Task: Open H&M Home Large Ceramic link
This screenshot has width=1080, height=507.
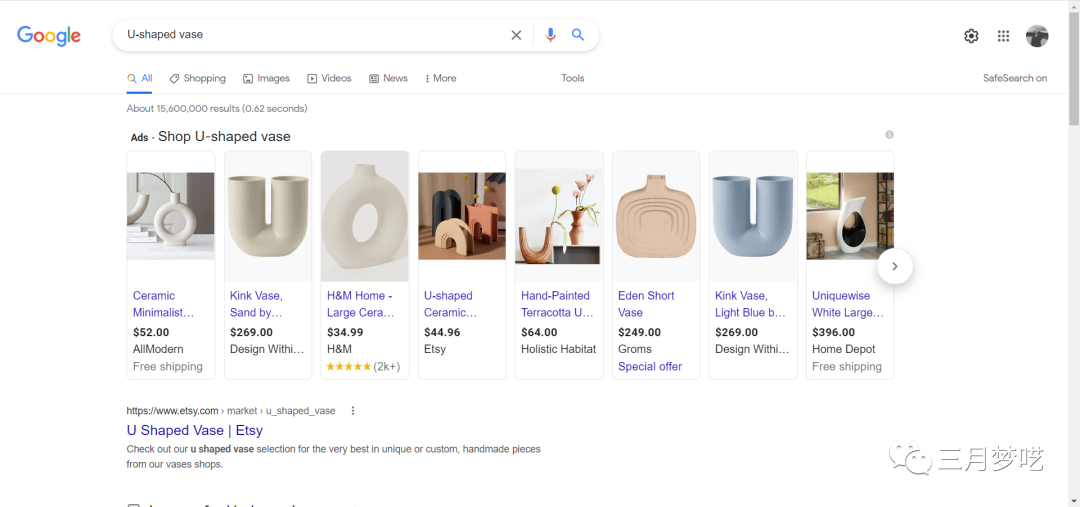Action: pyautogui.click(x=361, y=304)
